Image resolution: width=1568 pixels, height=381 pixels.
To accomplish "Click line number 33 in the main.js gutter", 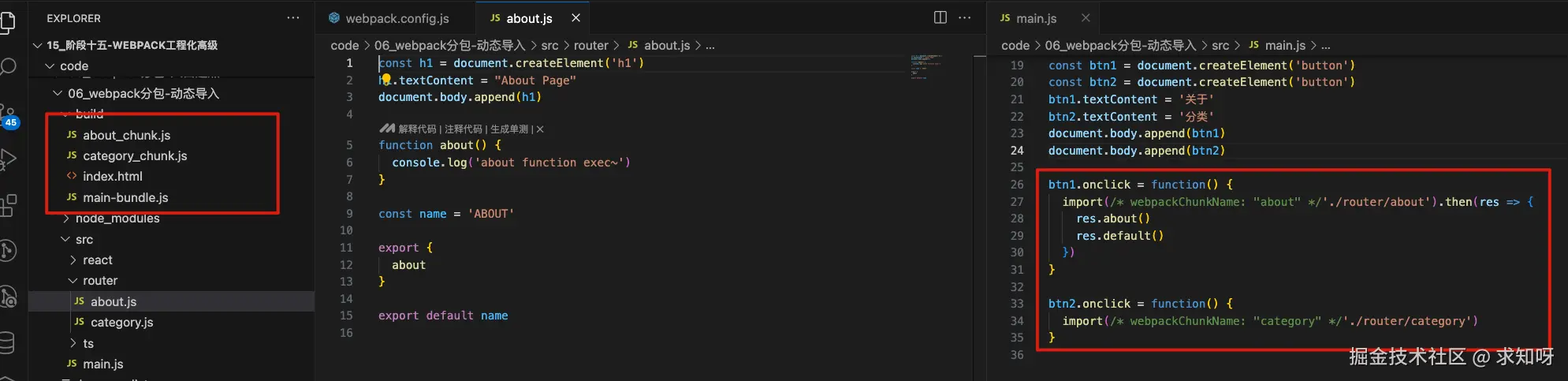I will point(1017,304).
